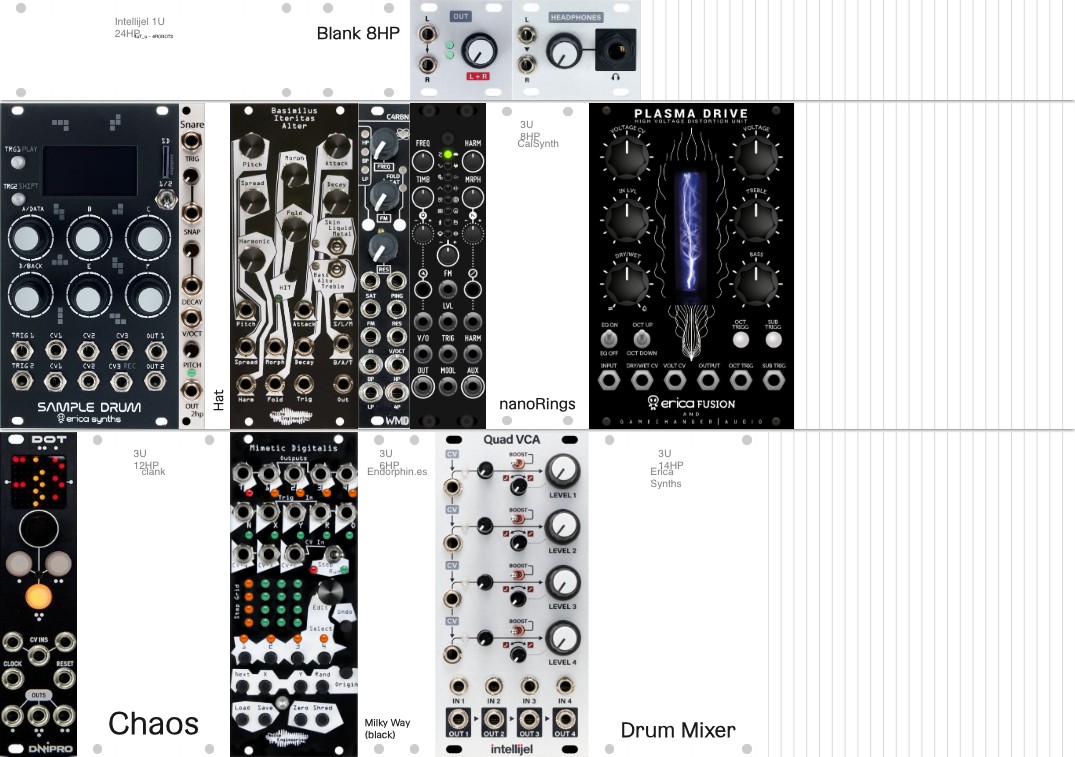Viewport: 1075px width, 757px height.
Task: Toggle the BOOST switch for Level 2
Action: point(519,519)
